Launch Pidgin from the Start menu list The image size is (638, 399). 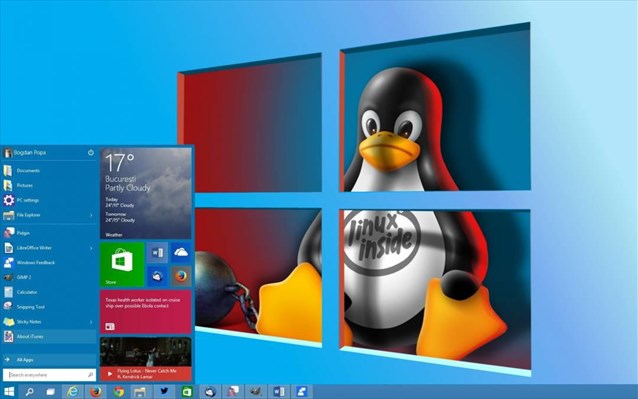point(50,233)
